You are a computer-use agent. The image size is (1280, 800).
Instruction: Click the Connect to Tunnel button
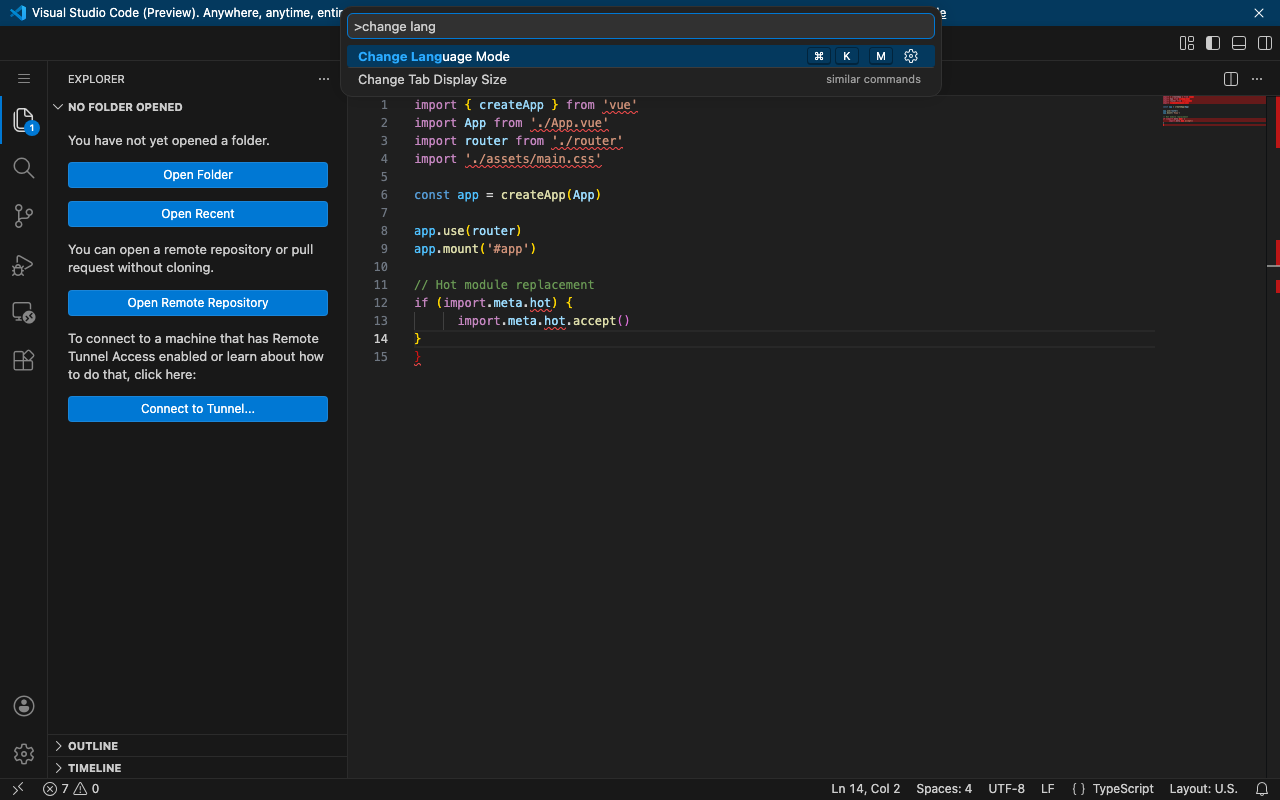click(x=198, y=409)
